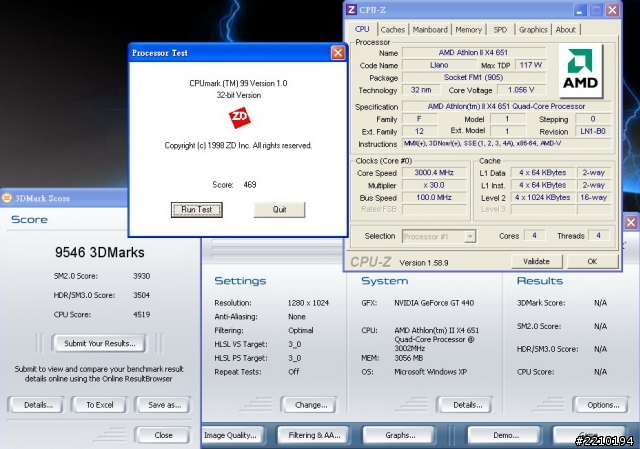Select the CPU tab in CPU-Z

click(x=362, y=29)
